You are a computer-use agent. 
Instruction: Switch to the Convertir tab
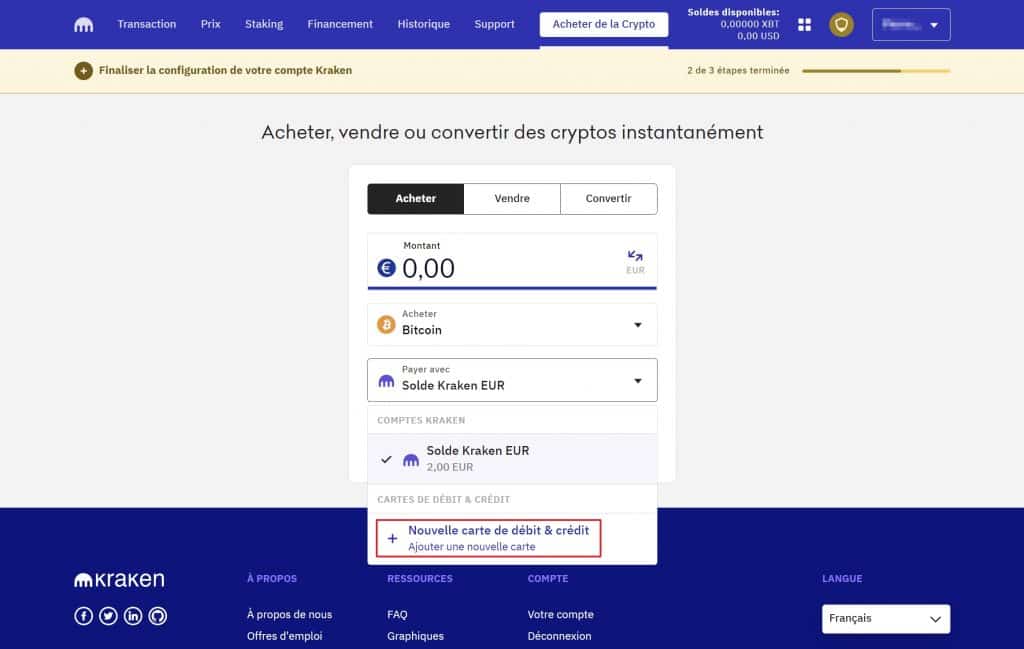[608, 199]
